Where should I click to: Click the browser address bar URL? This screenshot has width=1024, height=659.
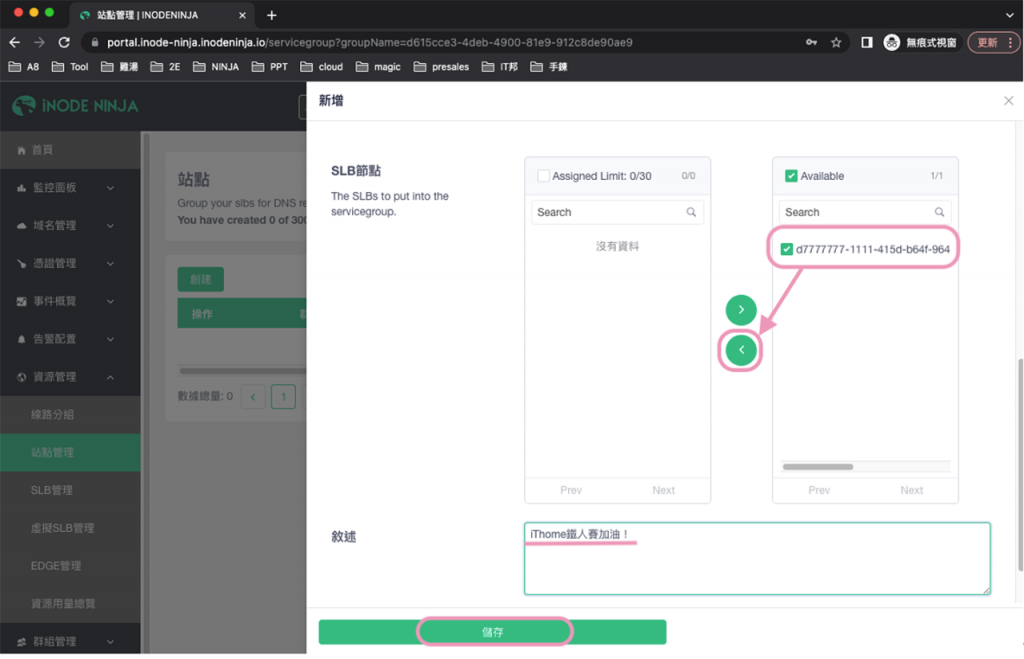[370, 42]
